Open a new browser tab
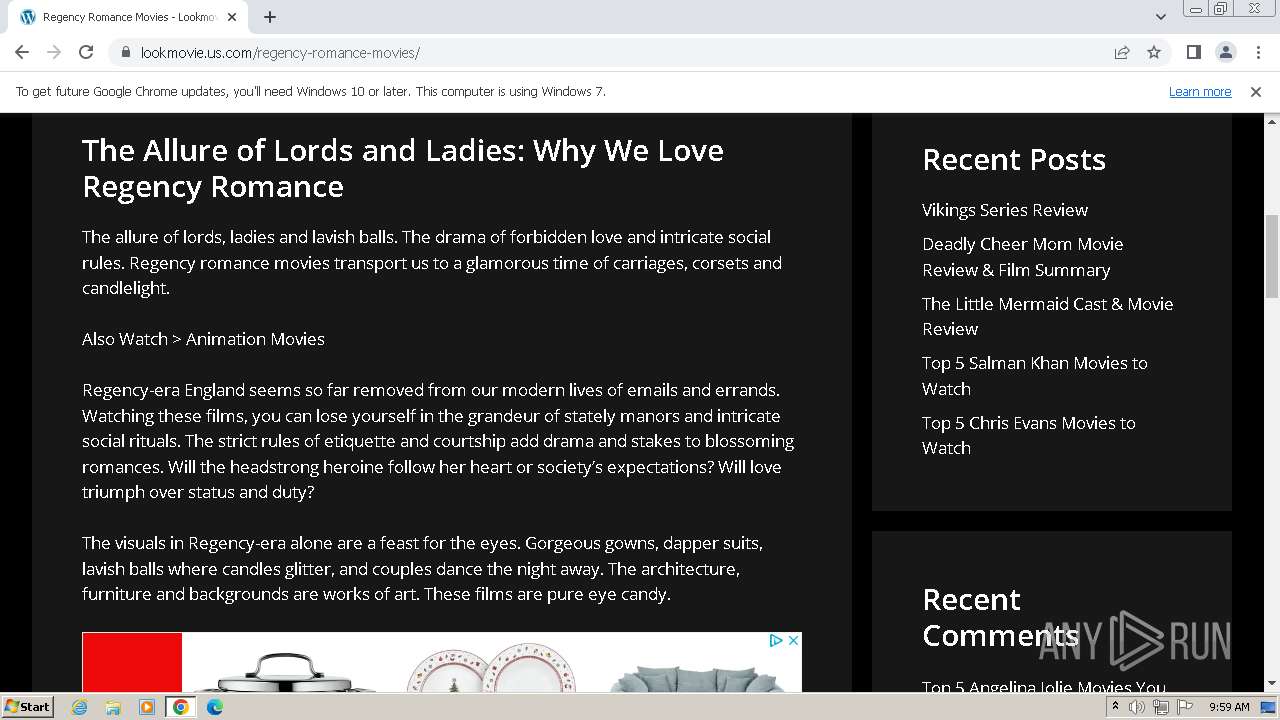 pyautogui.click(x=270, y=17)
